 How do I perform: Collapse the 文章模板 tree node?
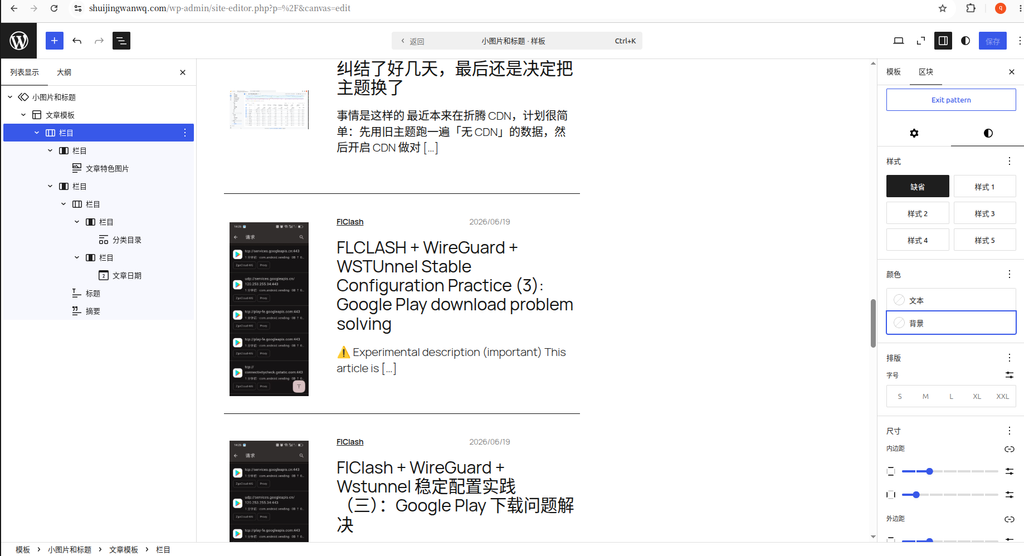24,115
